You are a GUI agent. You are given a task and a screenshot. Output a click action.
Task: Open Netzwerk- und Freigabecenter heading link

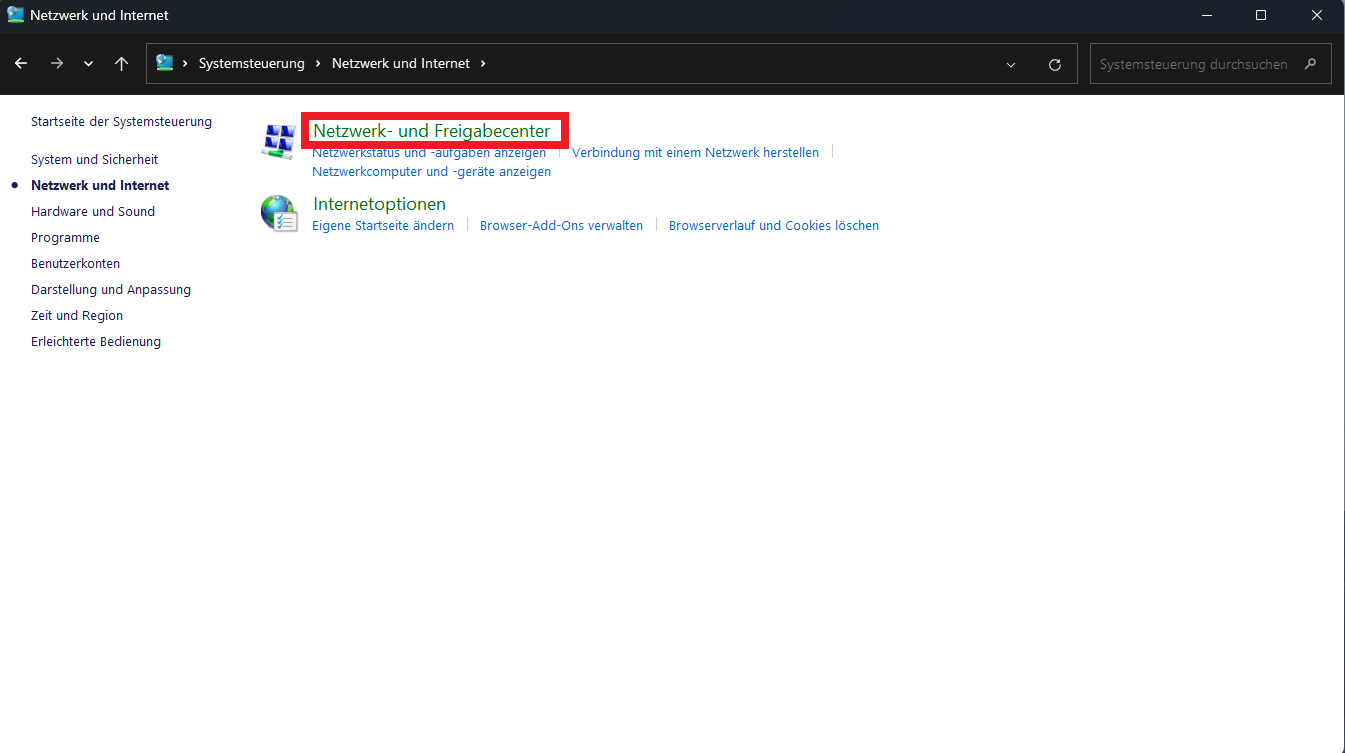click(431, 131)
